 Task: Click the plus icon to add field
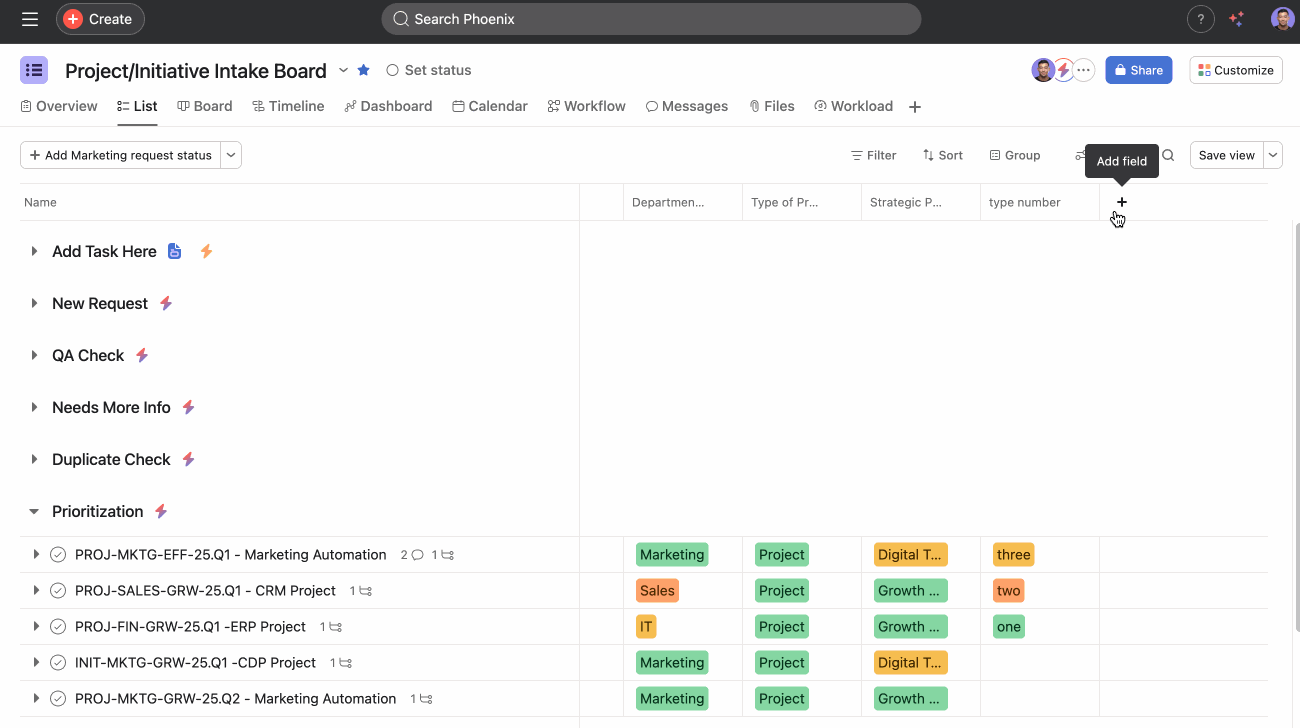pyautogui.click(x=1121, y=202)
